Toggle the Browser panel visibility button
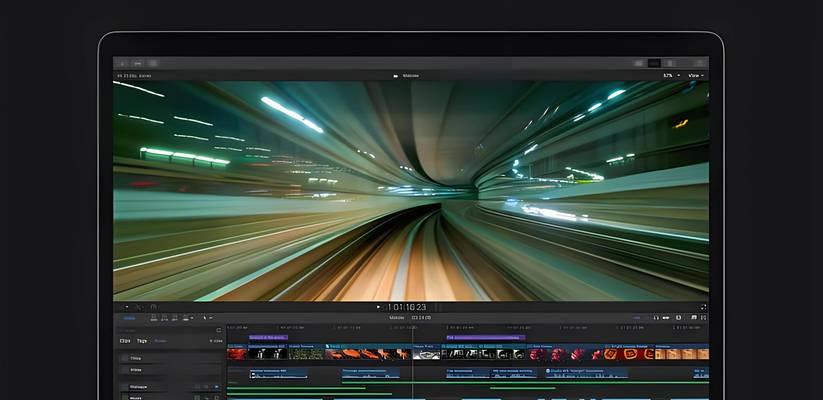823x400 pixels. tap(639, 63)
